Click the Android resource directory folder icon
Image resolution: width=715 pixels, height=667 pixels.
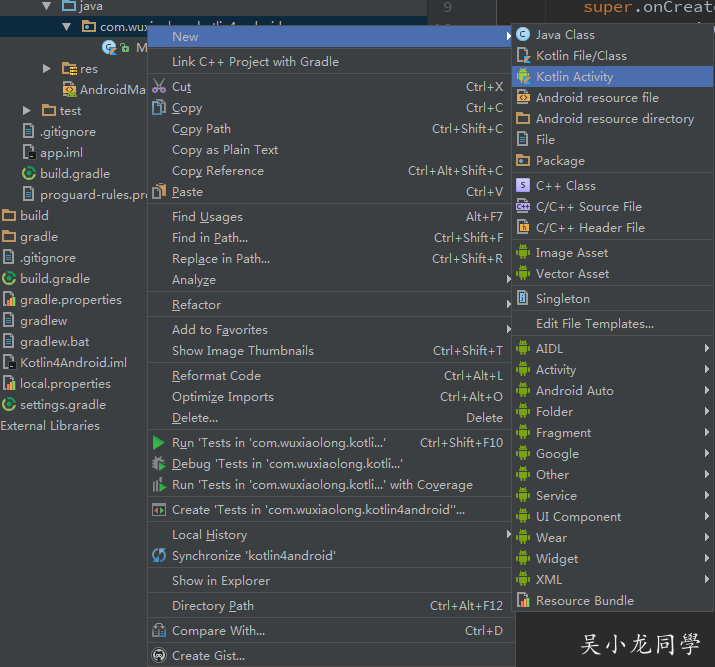[523, 119]
